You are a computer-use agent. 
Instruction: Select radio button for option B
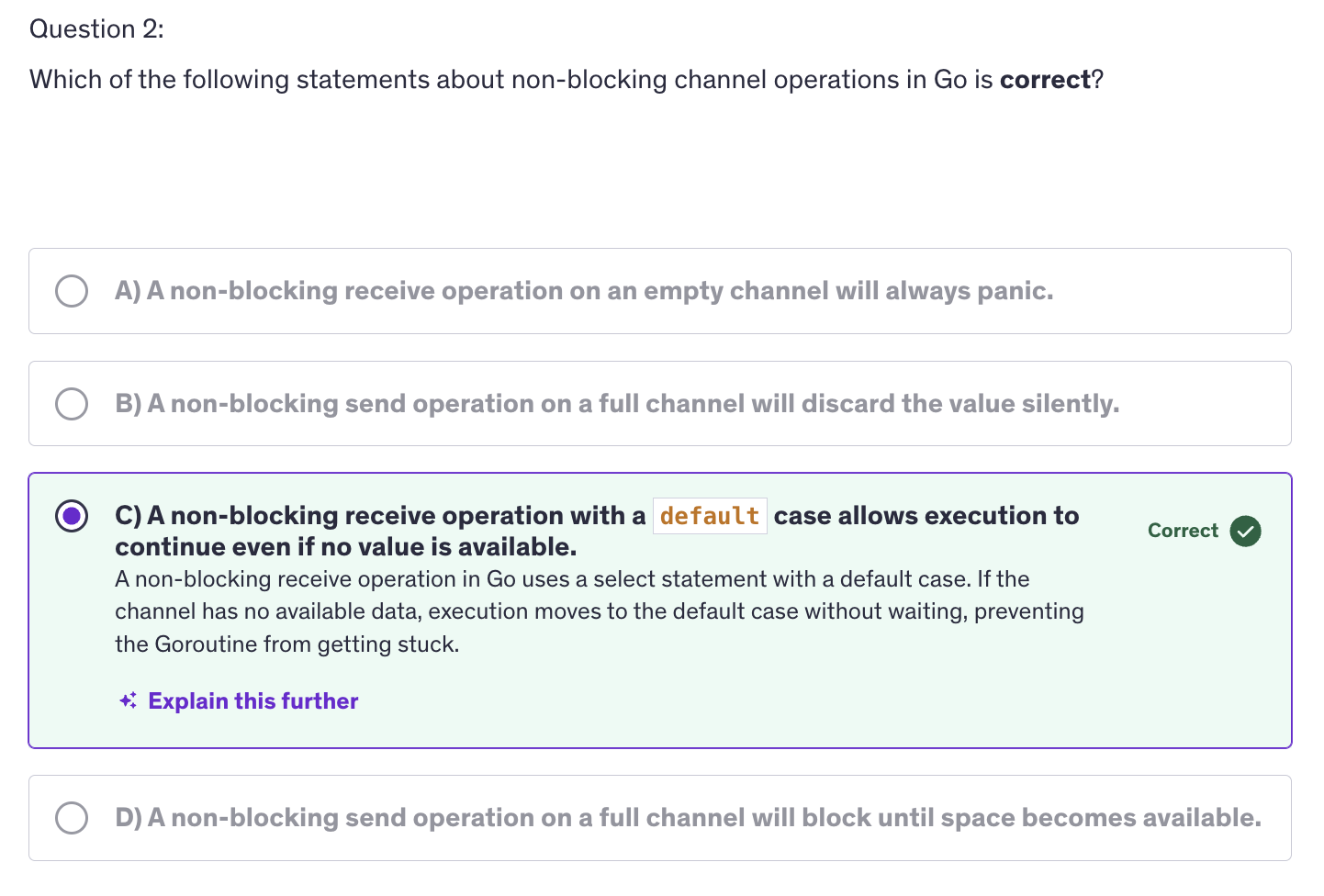72,404
